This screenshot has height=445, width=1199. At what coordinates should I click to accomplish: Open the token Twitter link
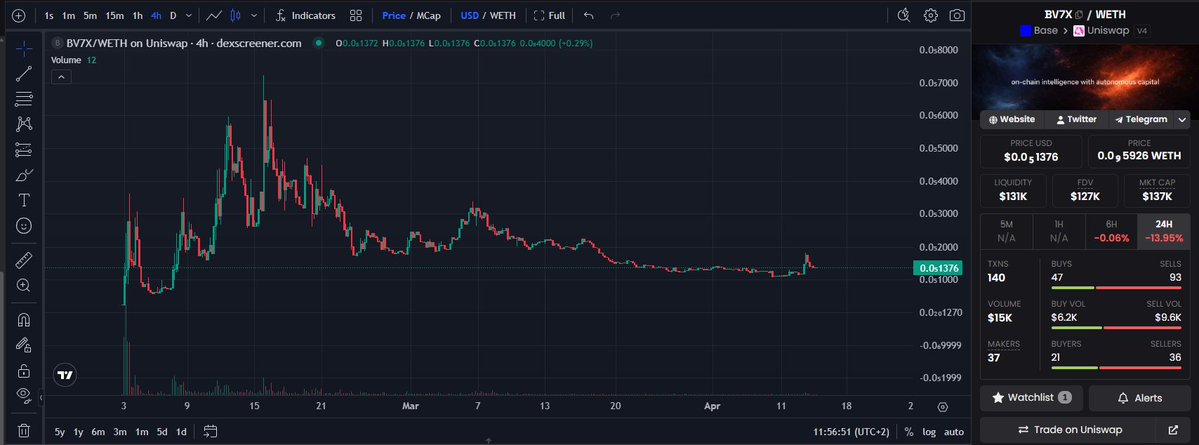click(x=1076, y=119)
